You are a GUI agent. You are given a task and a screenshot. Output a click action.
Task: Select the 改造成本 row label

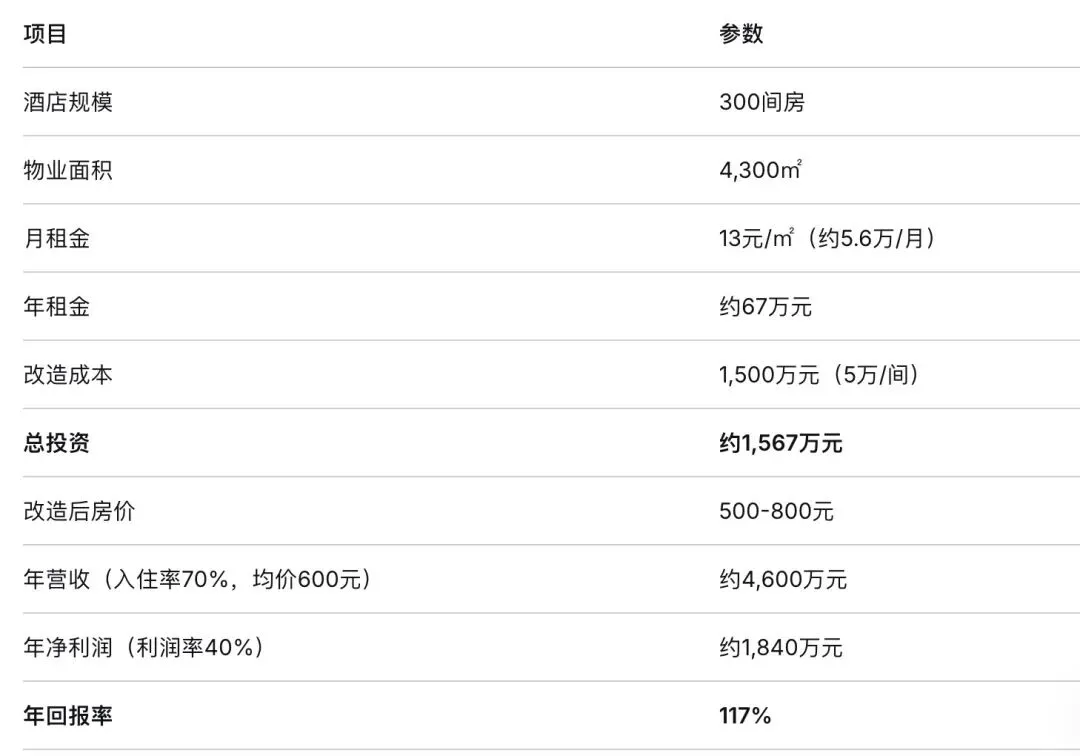coord(68,375)
